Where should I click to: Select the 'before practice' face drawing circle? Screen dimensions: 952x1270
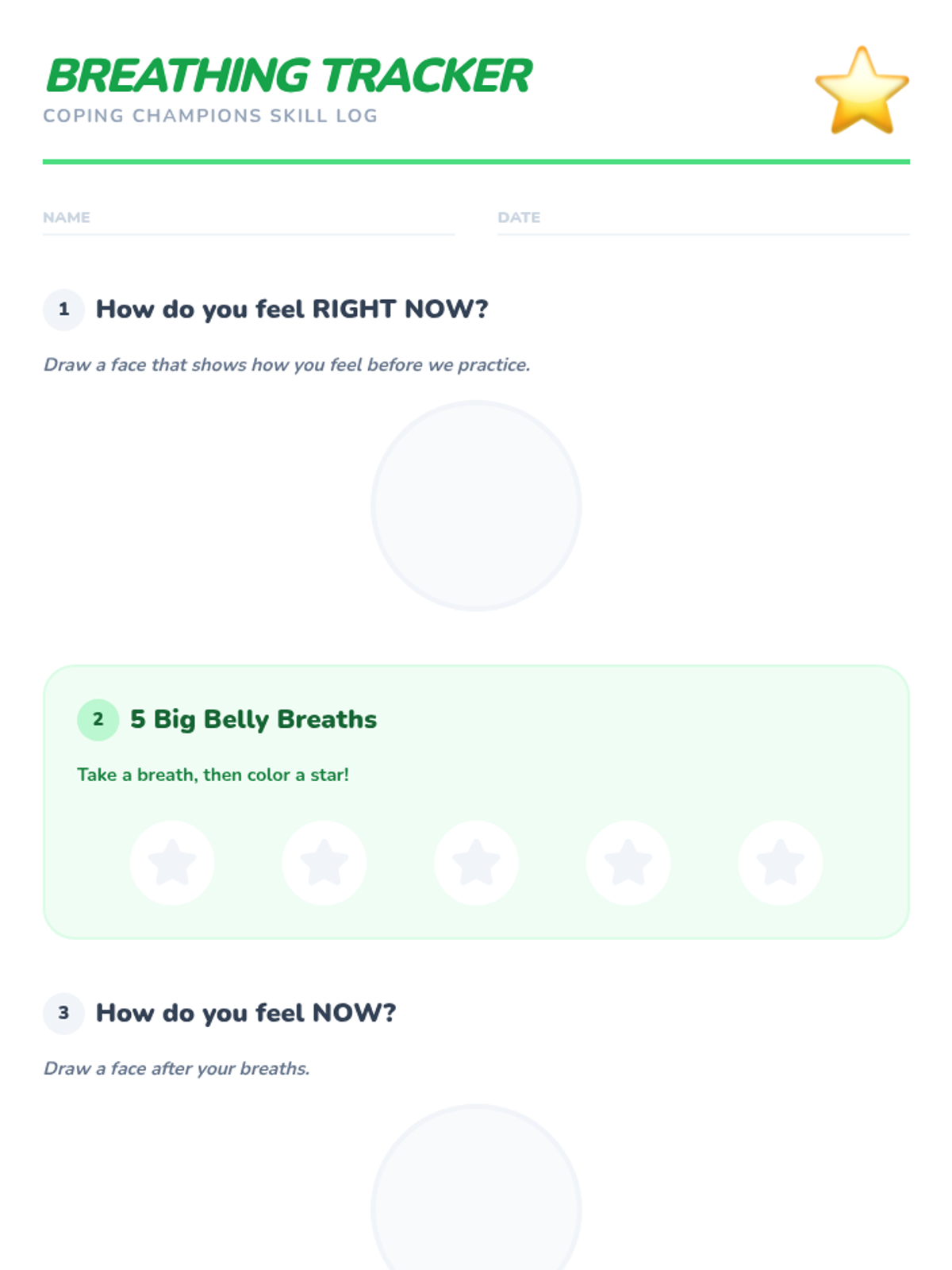[x=476, y=506]
